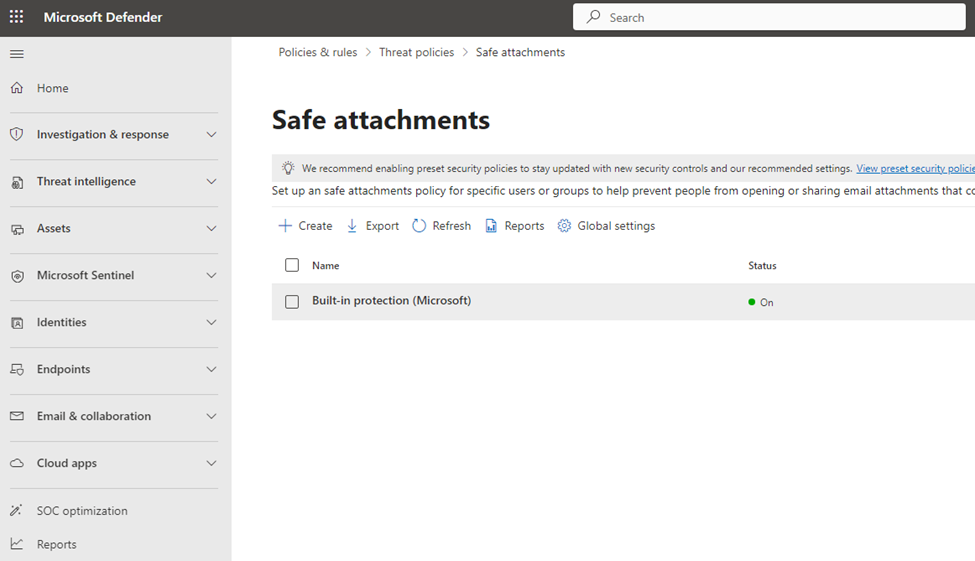Click the Refresh circular arrow icon
Viewport: 975px width, 561px height.
[x=419, y=225]
